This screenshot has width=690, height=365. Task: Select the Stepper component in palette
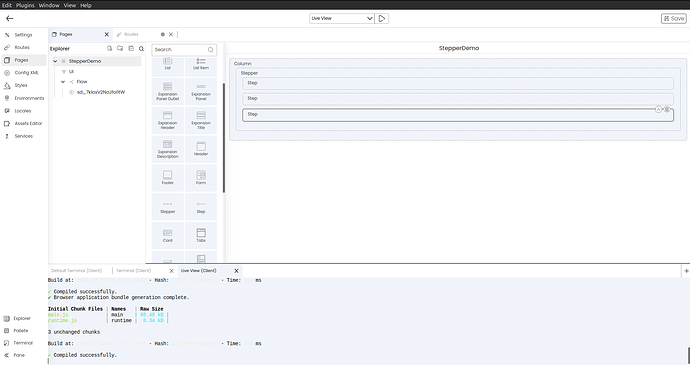click(168, 207)
